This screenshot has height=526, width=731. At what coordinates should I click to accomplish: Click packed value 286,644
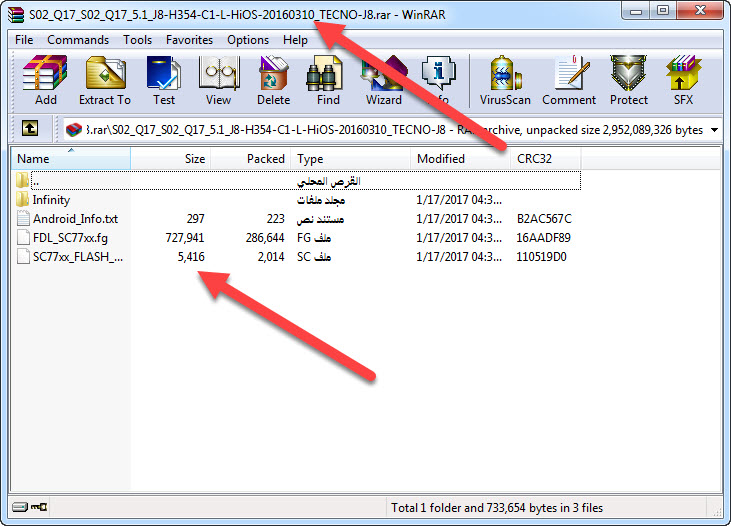pos(265,238)
